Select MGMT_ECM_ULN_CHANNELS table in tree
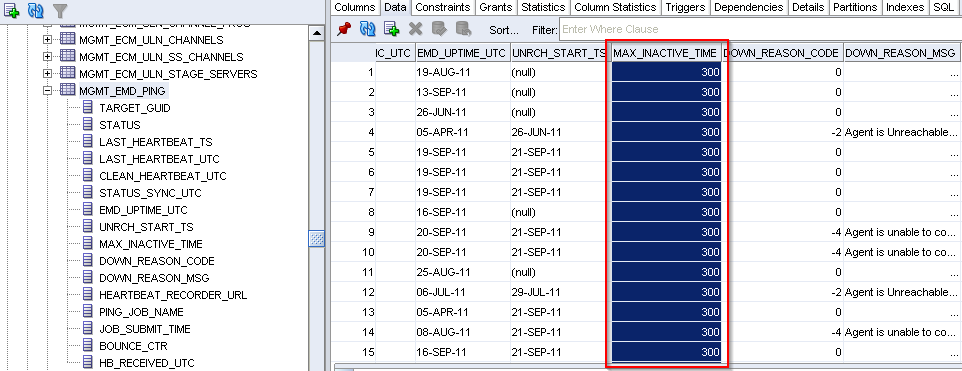962x371 pixels. 152,39
